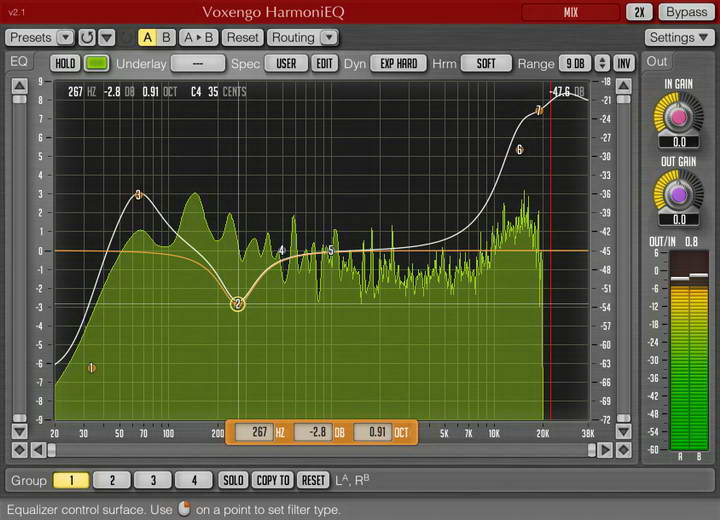Screen dimensions: 720x520
Task: Select Group 3
Action: pyautogui.click(x=153, y=480)
